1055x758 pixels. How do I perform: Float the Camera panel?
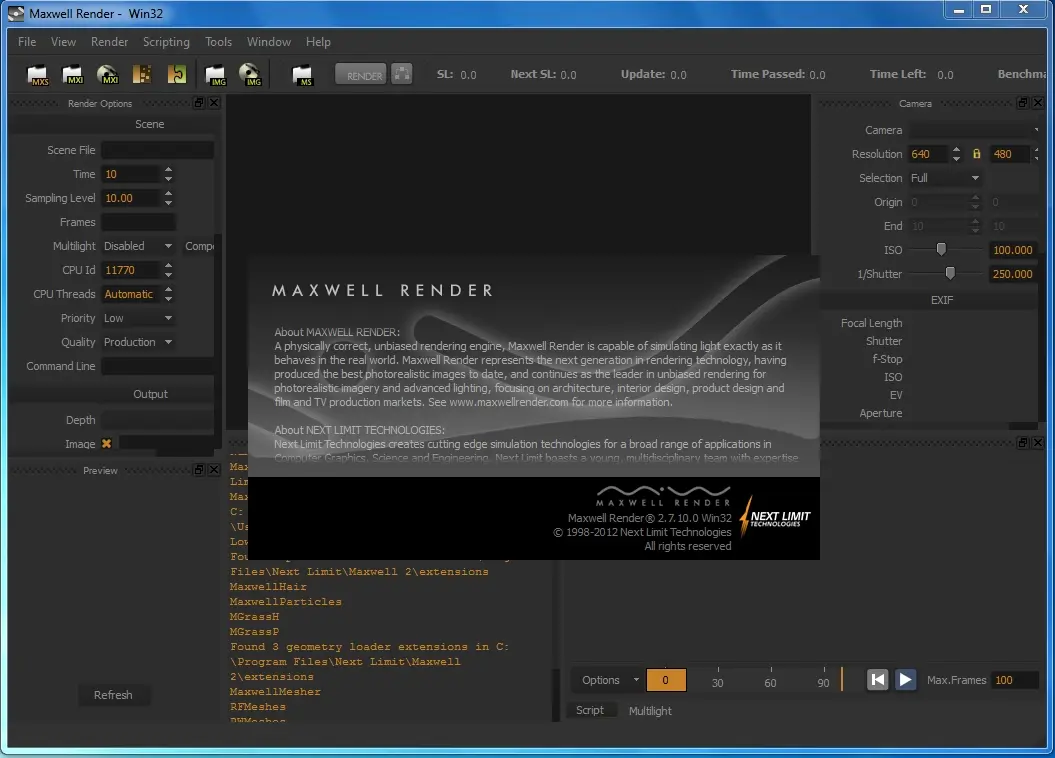point(1023,103)
